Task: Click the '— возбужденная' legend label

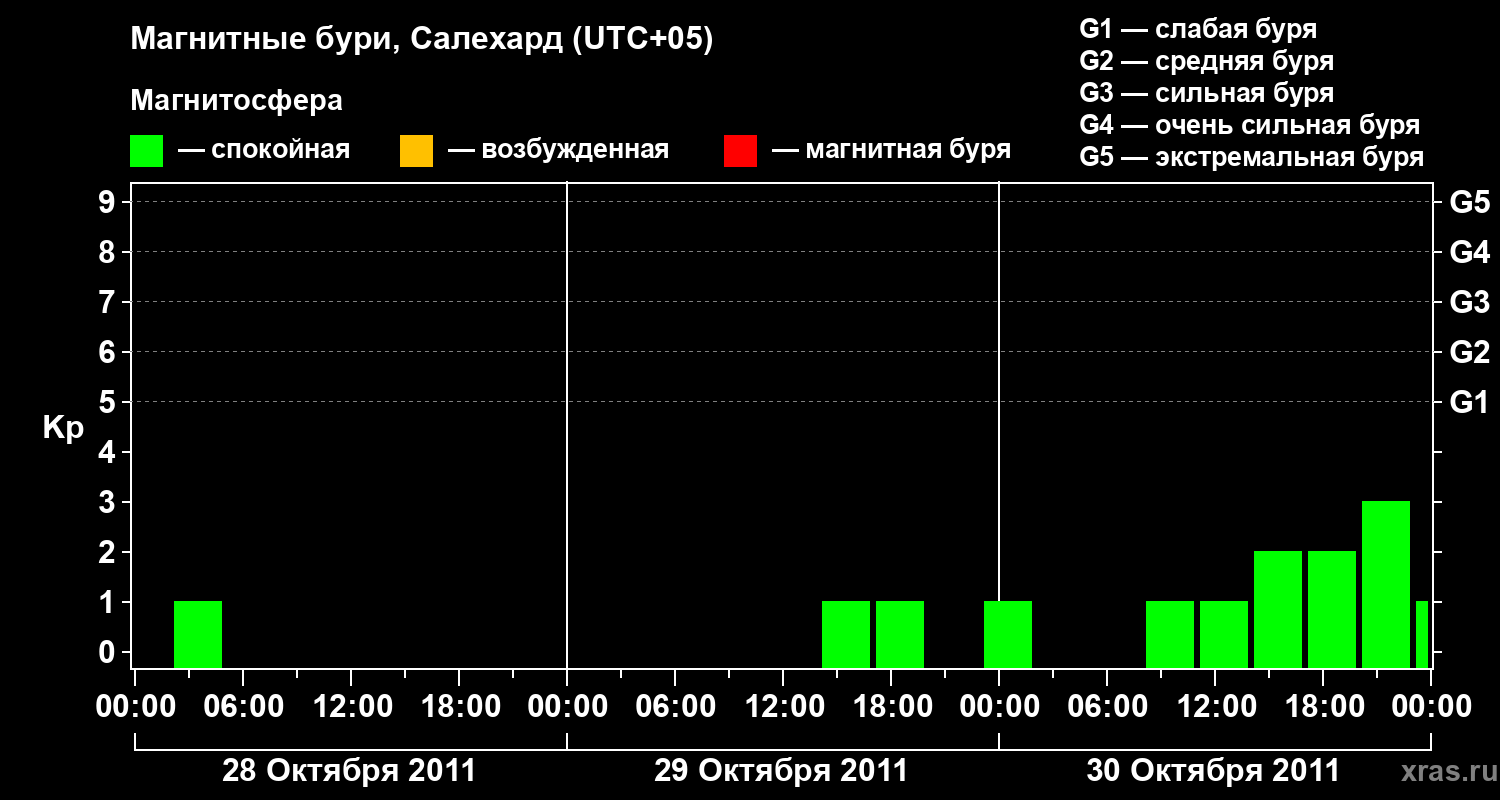Action: [x=558, y=150]
